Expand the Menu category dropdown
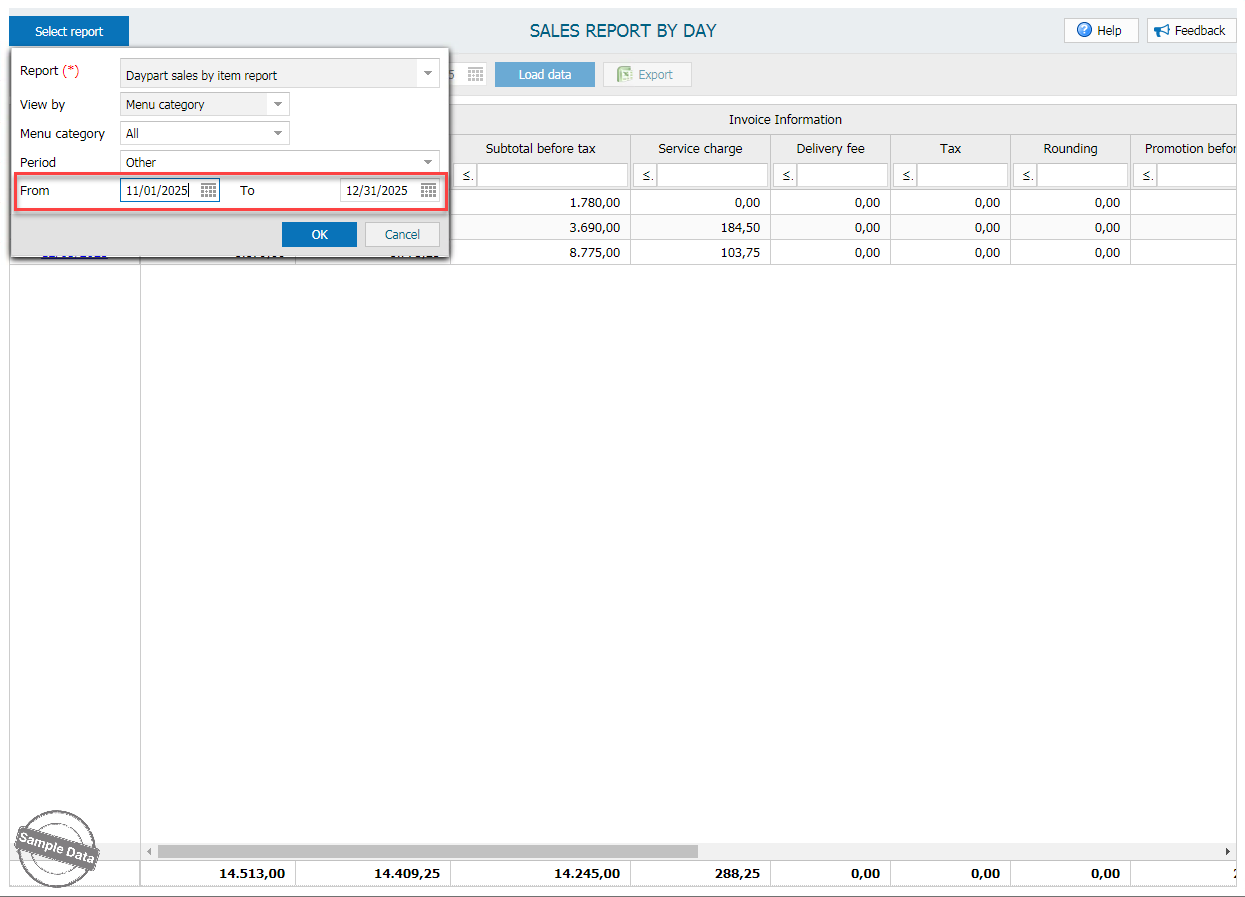1245x897 pixels. [277, 133]
